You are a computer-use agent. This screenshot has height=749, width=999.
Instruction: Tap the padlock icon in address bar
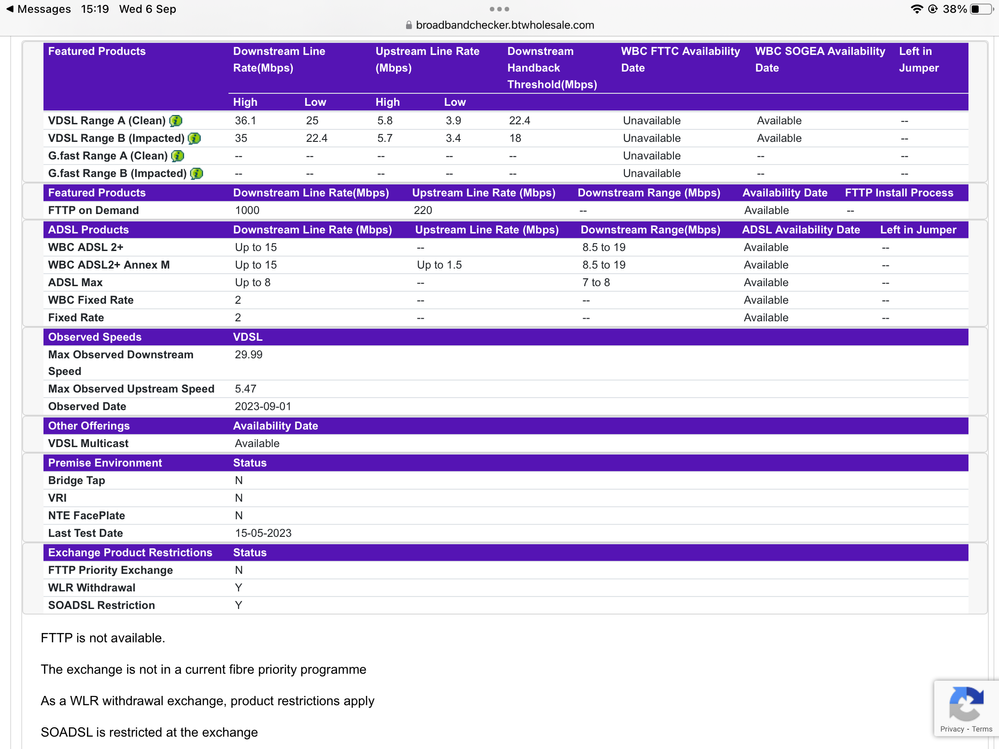click(408, 25)
